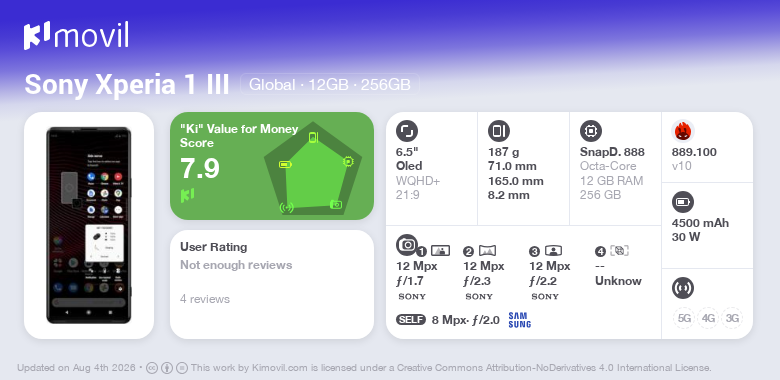Click the Samsung sensor brand logo
The image size is (780, 380).
tap(519, 319)
